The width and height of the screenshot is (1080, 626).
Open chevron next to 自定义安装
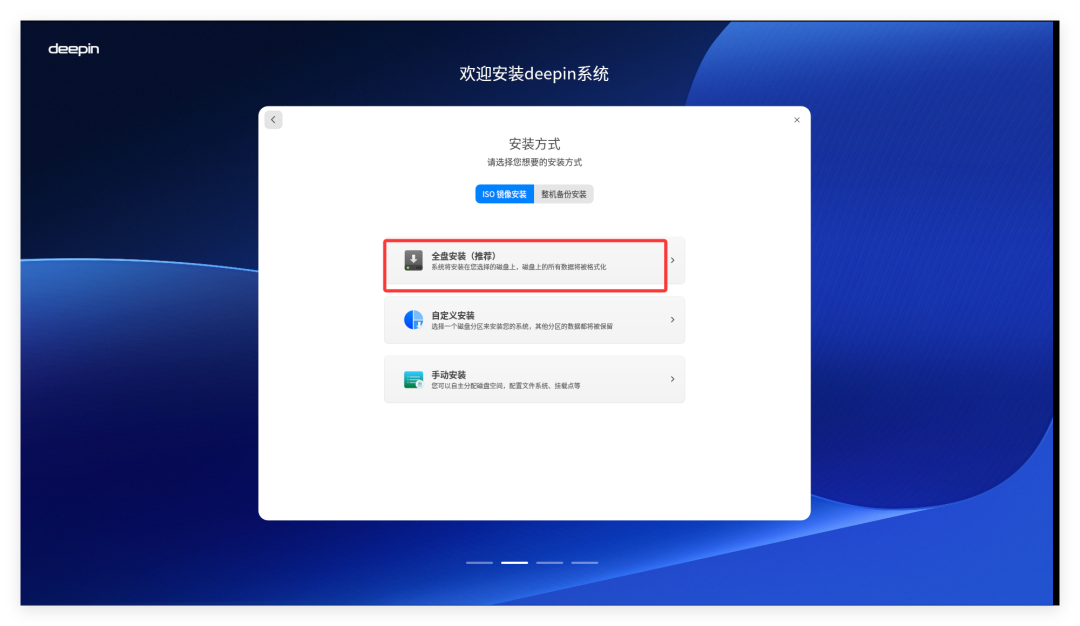click(x=672, y=320)
